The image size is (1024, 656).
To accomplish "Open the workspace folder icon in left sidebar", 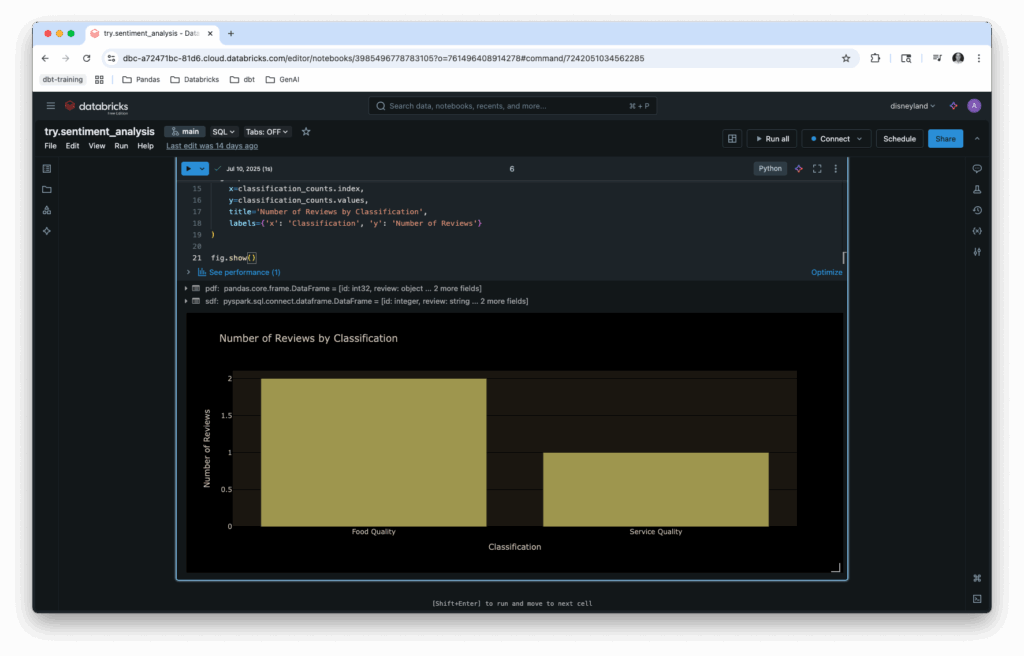I will (x=47, y=189).
